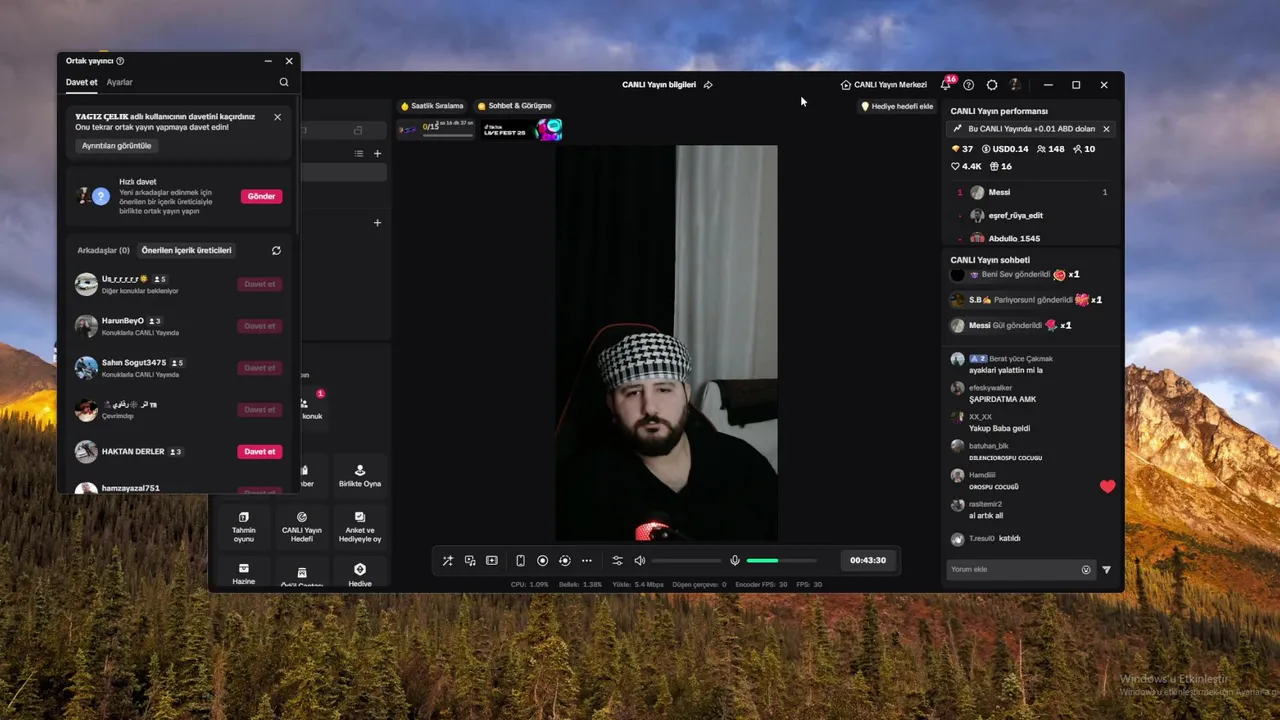Click Davet et next to HarunBeyO
Image resolution: width=1280 pixels, height=720 pixels.
[259, 326]
